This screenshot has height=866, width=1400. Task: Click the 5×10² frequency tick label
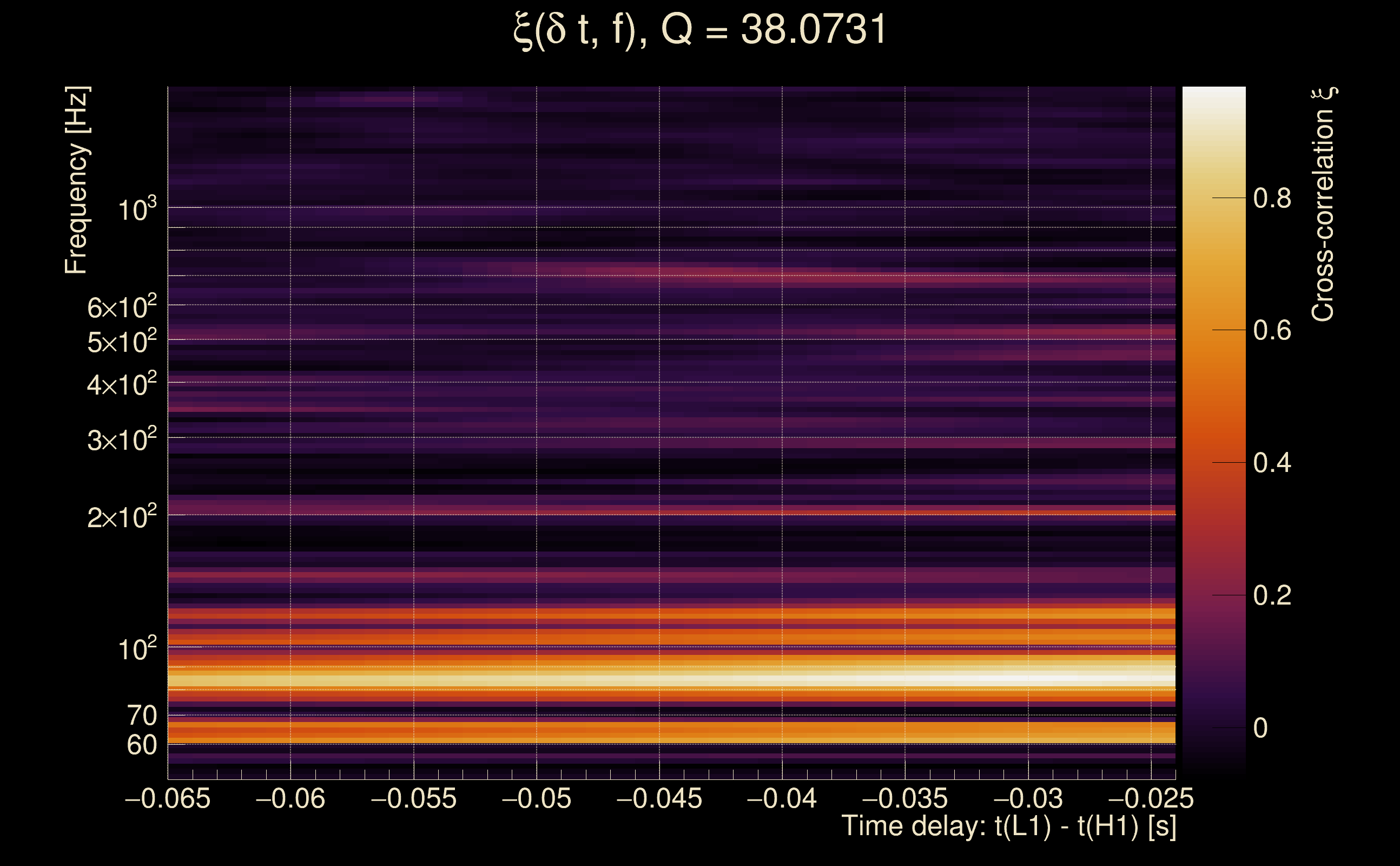122,342
